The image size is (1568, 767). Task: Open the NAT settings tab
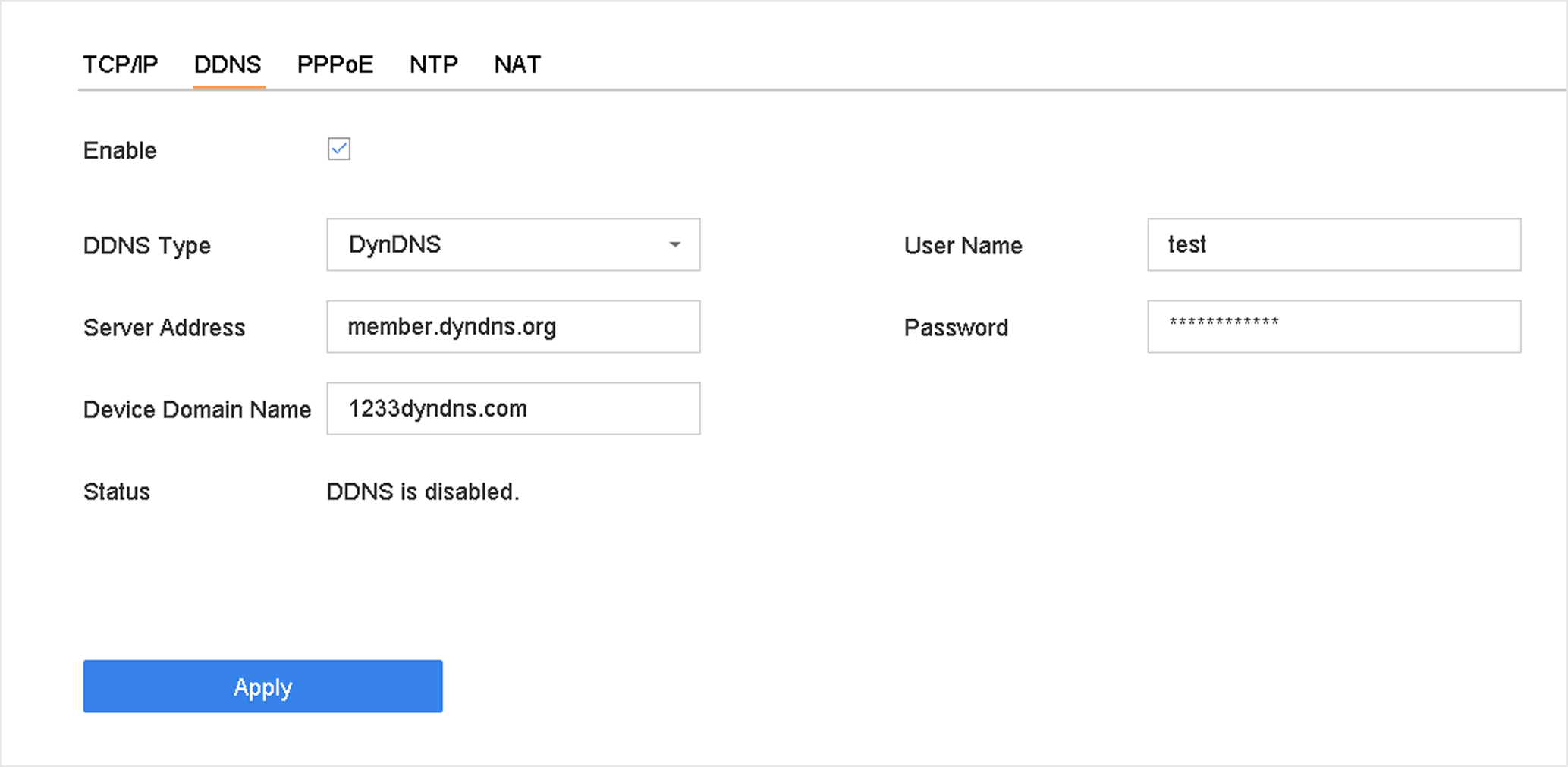tap(517, 64)
